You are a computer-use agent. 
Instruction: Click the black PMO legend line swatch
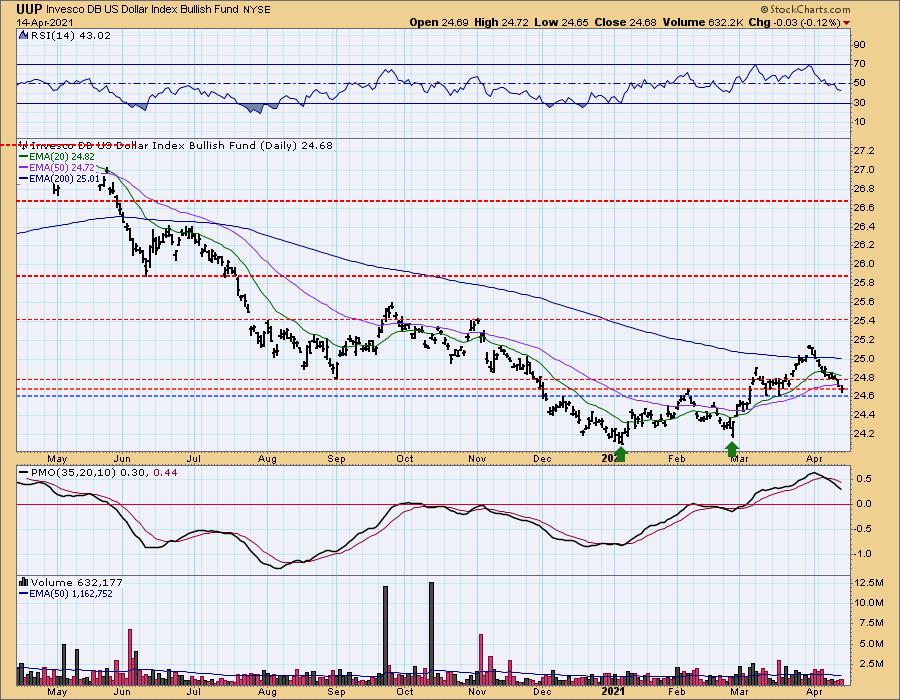tap(24, 473)
